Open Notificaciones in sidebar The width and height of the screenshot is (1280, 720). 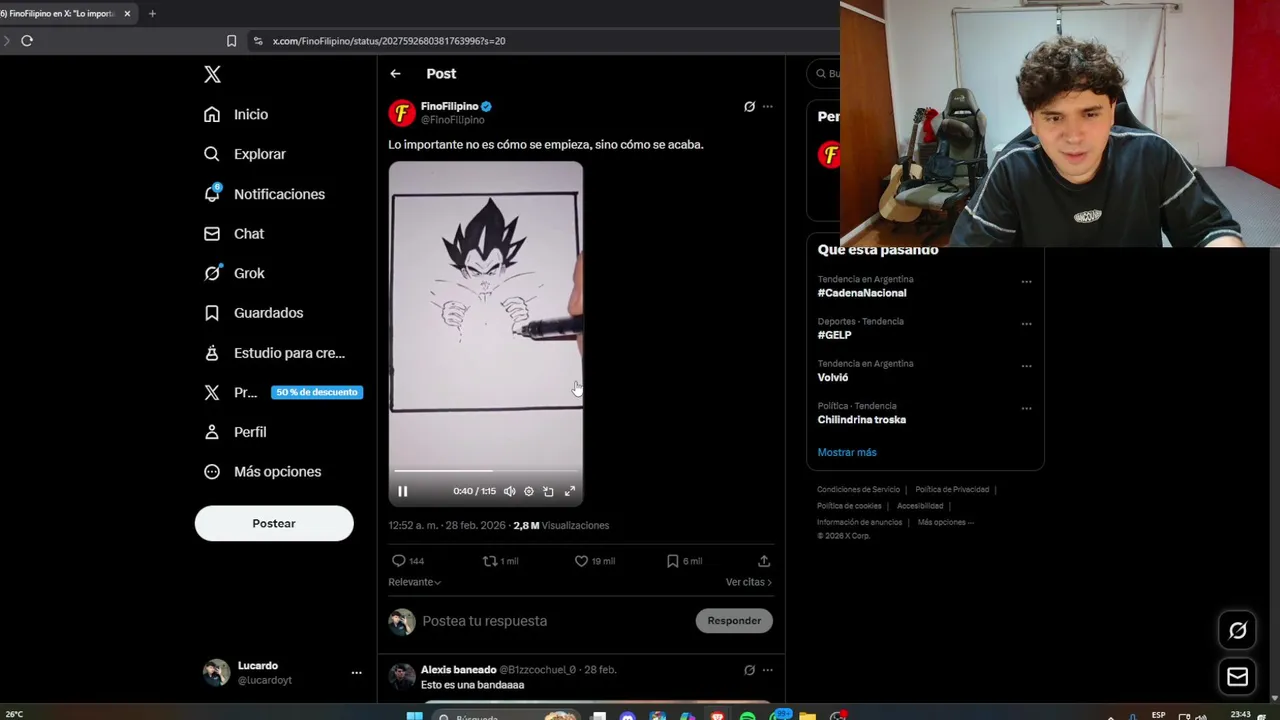264,194
